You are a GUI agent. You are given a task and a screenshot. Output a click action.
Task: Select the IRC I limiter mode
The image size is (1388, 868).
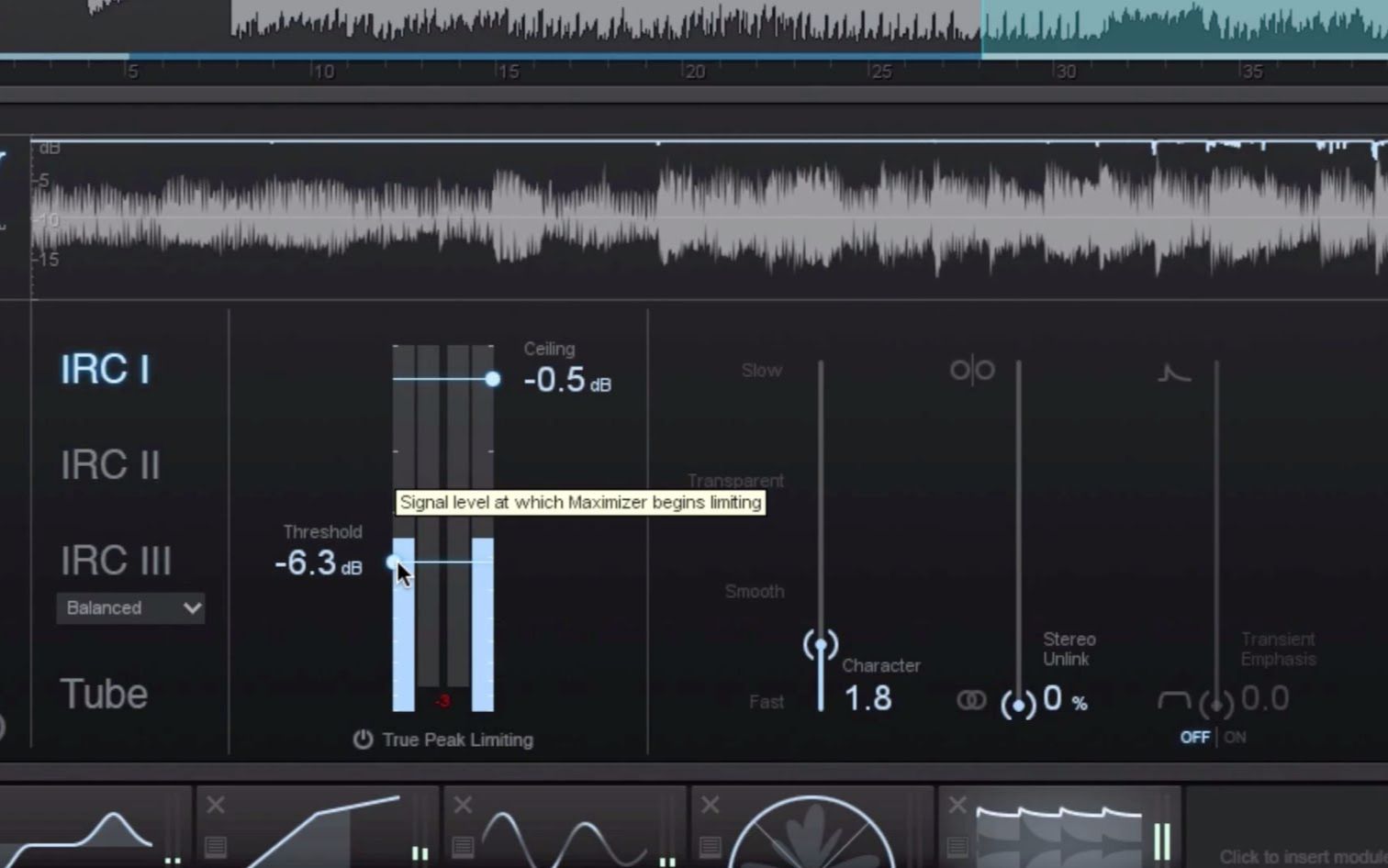105,370
